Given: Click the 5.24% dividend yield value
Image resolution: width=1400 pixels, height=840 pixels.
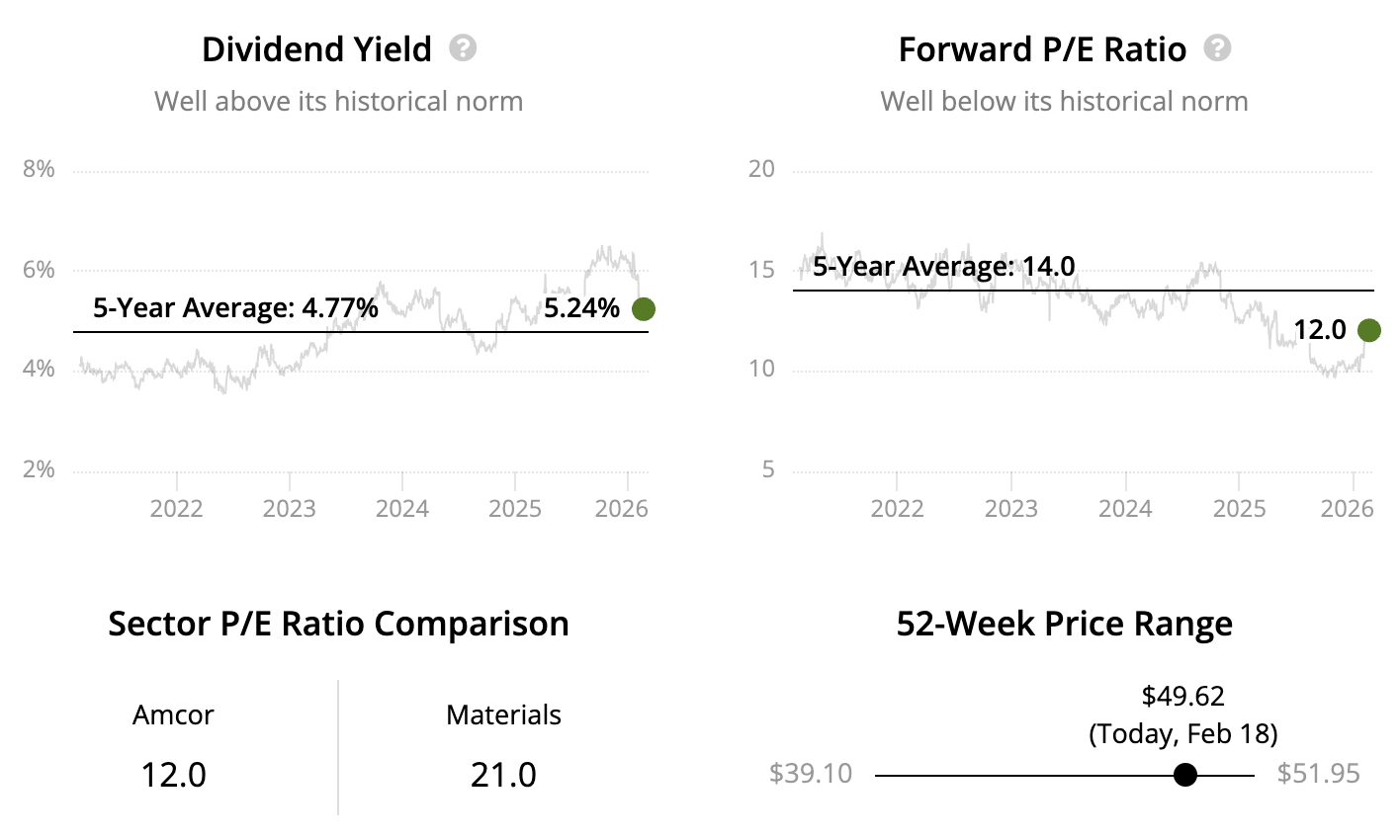Looking at the screenshot, I should [x=581, y=308].
